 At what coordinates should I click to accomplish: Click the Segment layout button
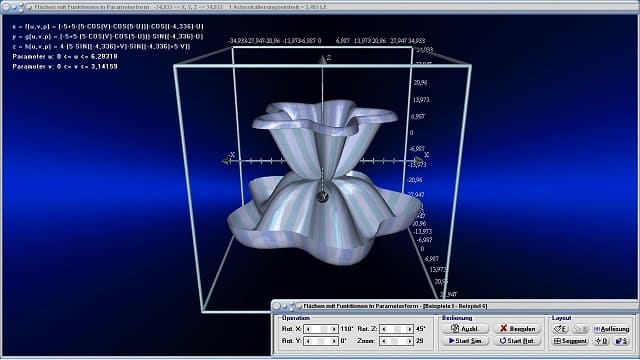pos(570,340)
